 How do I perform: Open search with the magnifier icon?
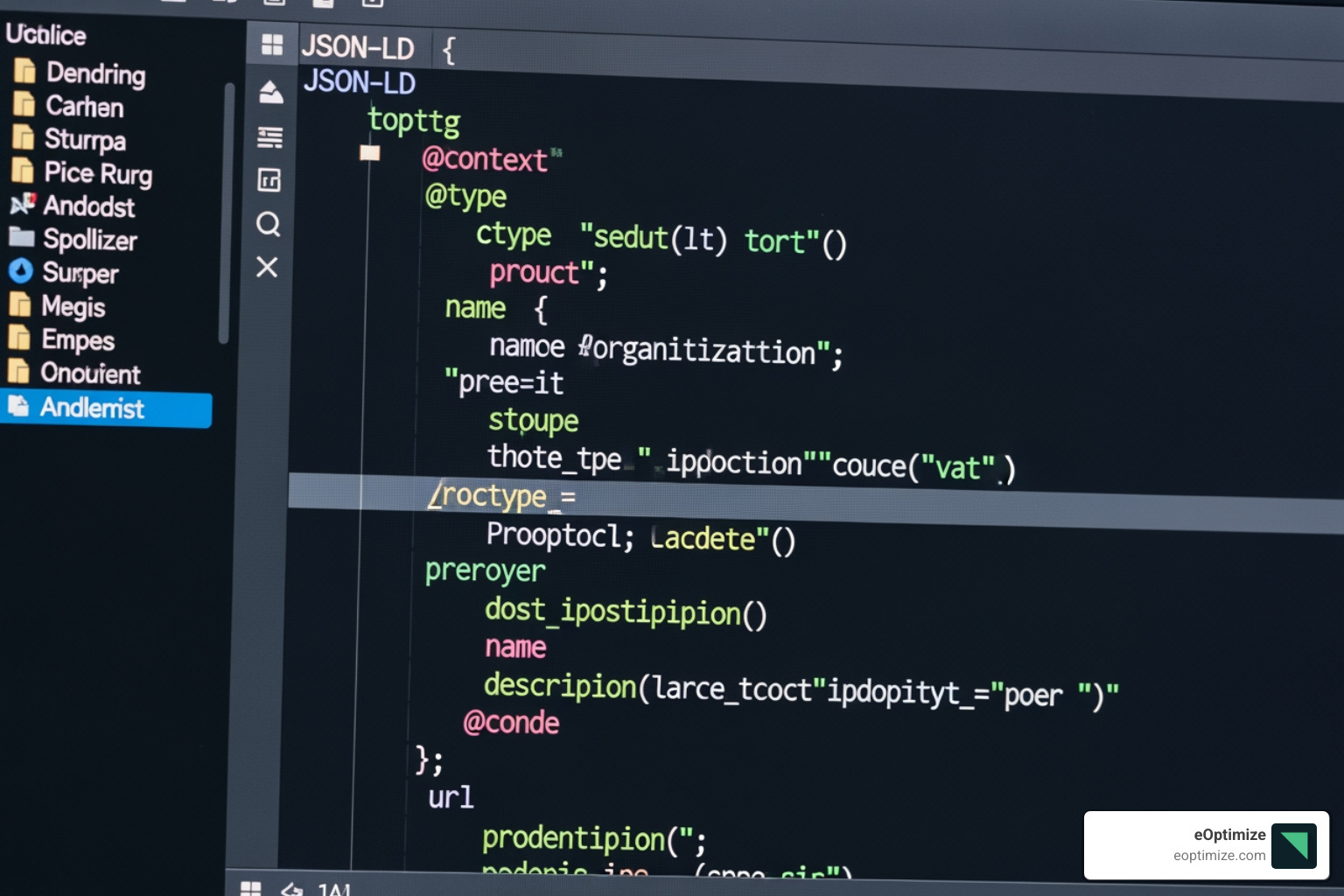(x=268, y=225)
